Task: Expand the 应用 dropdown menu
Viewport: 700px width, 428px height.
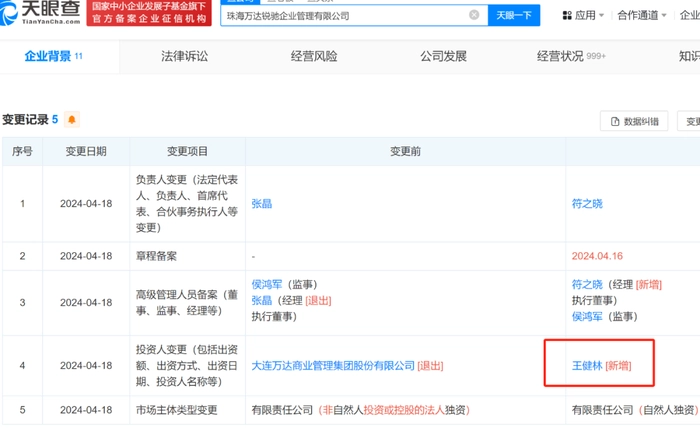Action: 601,16
